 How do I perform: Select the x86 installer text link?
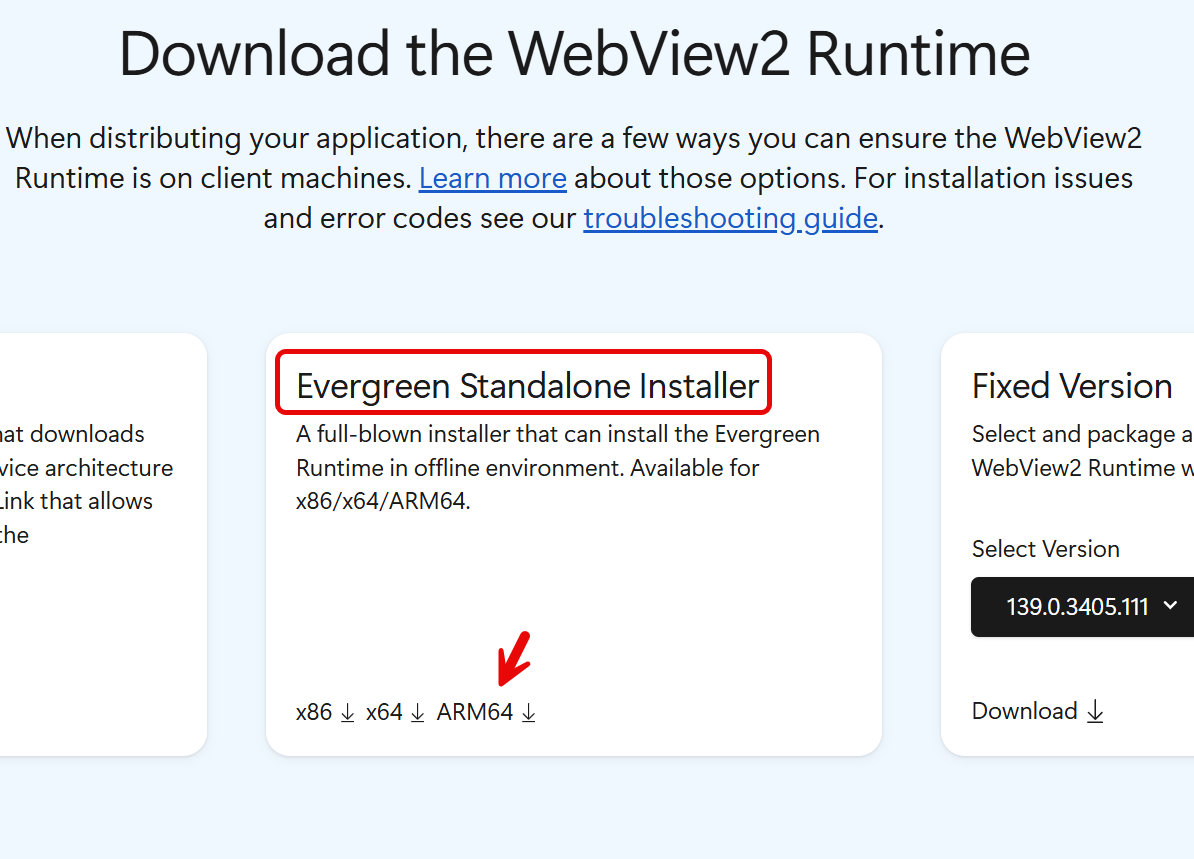coord(314,712)
